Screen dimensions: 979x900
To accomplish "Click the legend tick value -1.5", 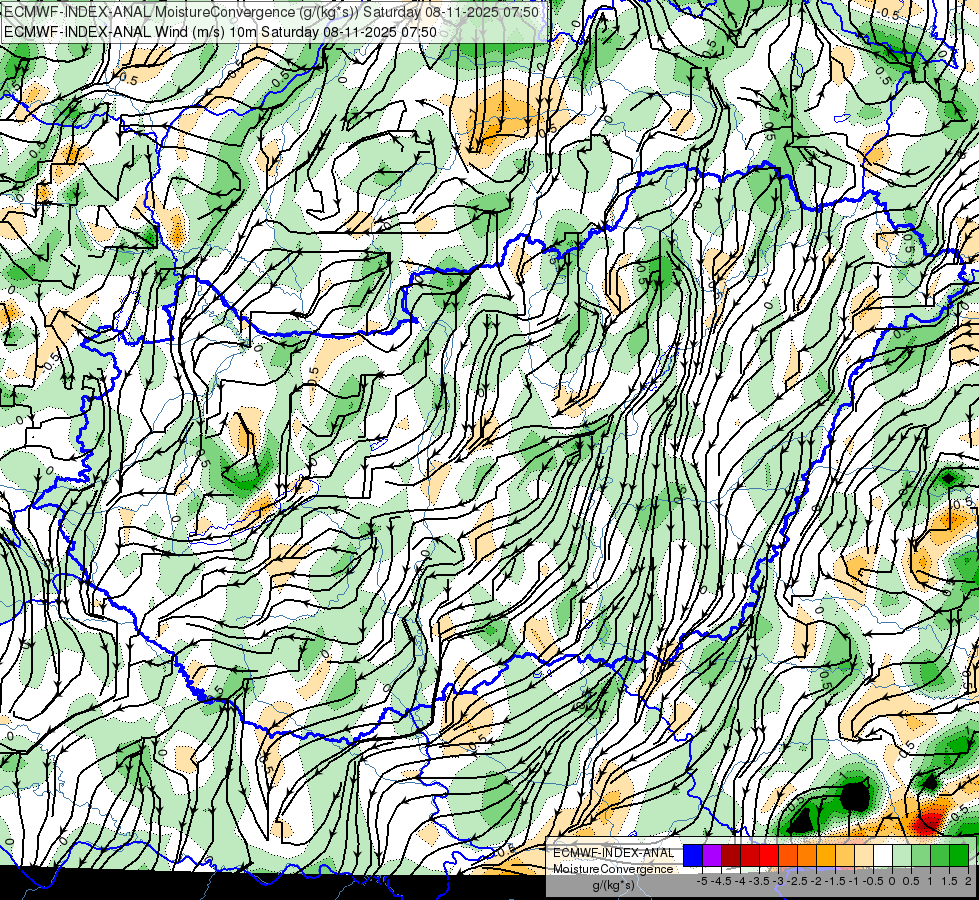I will [x=835, y=881].
